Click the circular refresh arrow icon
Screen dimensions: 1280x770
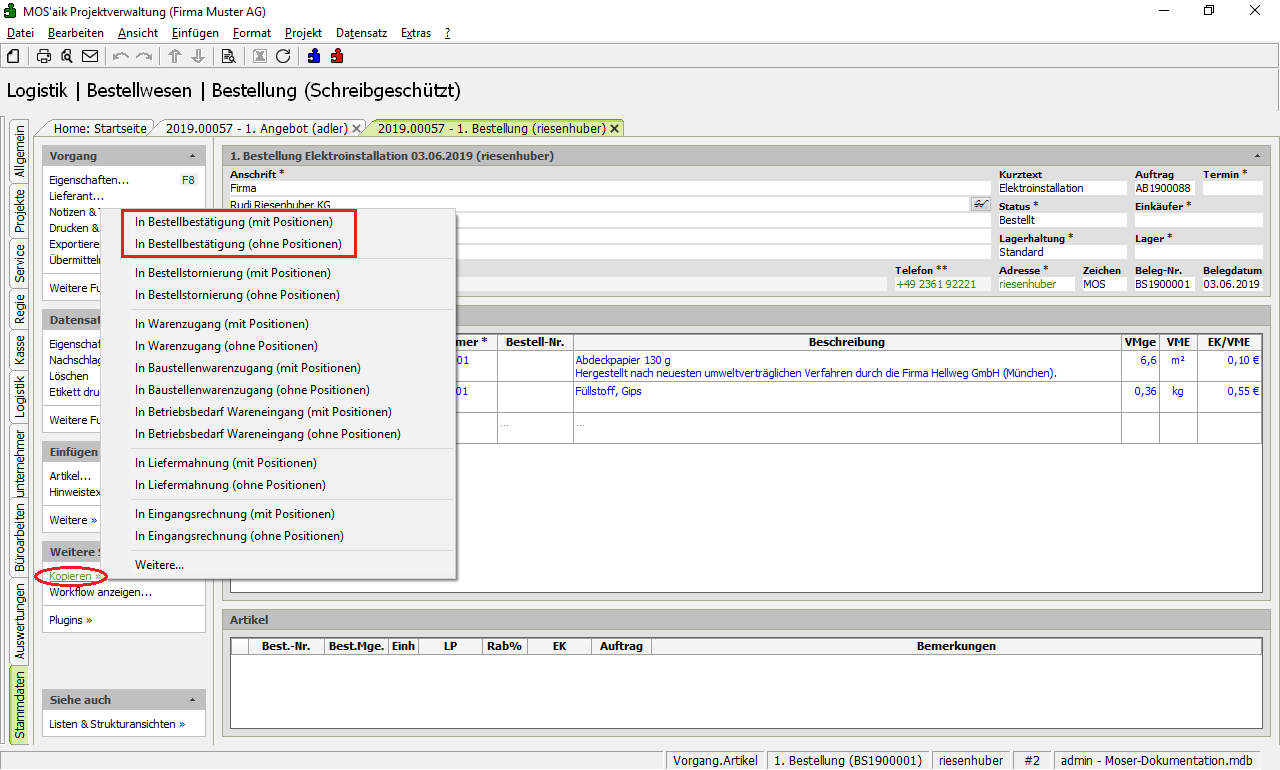point(283,56)
